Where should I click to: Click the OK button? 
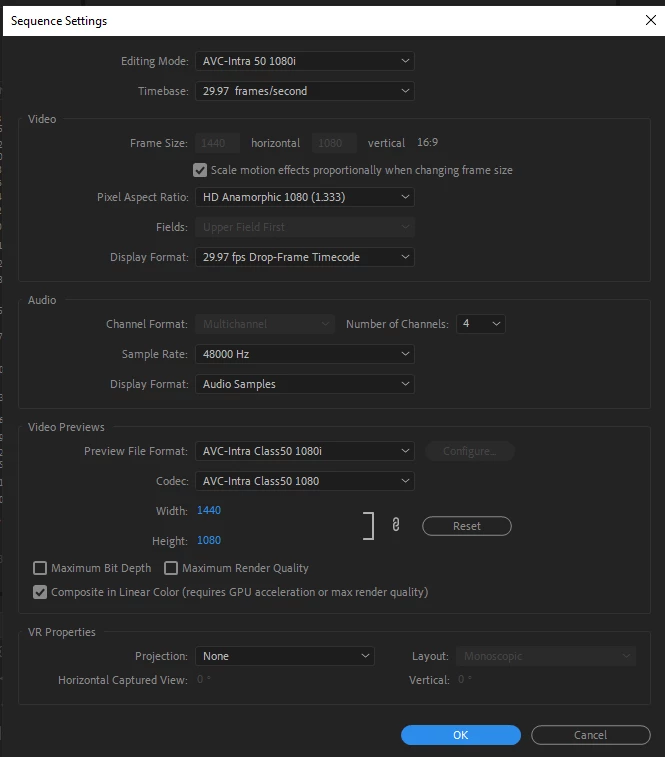461,735
